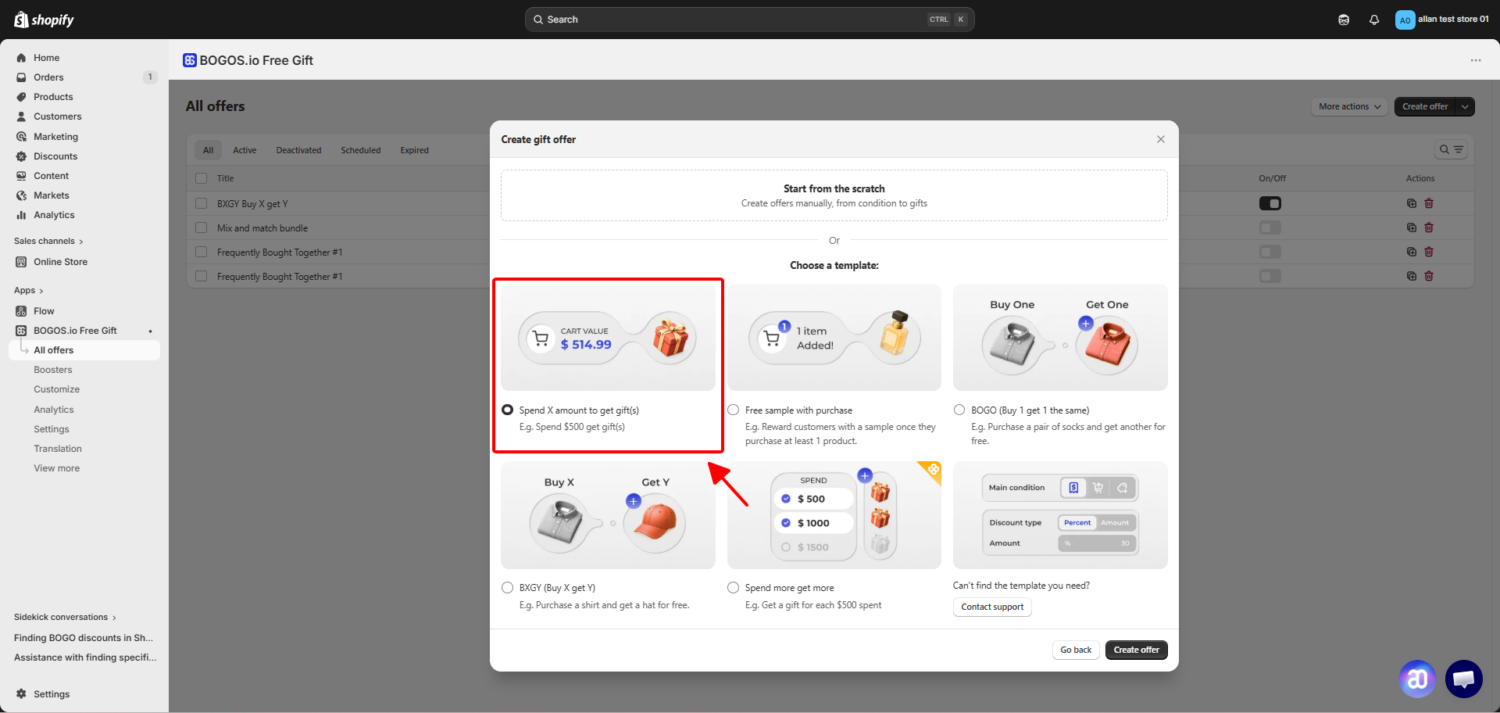Select Free sample with purchase radio
The width and height of the screenshot is (1500, 713).
(x=734, y=410)
